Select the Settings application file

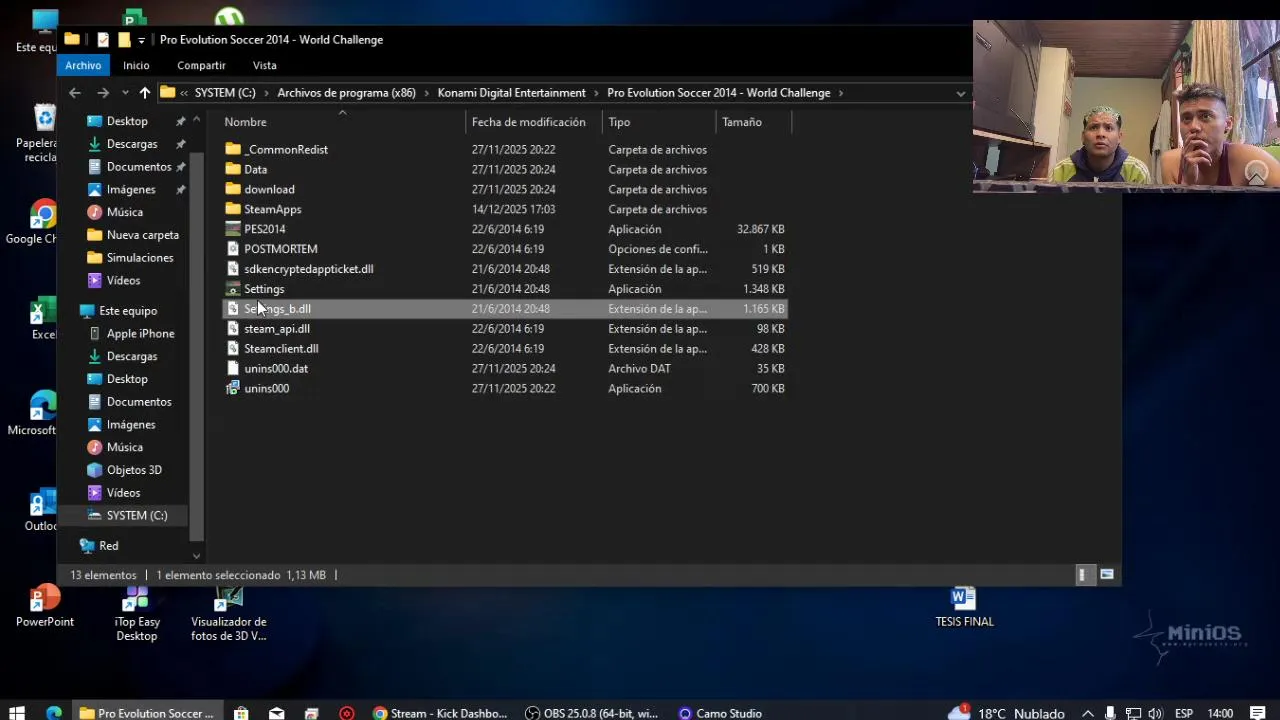click(x=264, y=289)
